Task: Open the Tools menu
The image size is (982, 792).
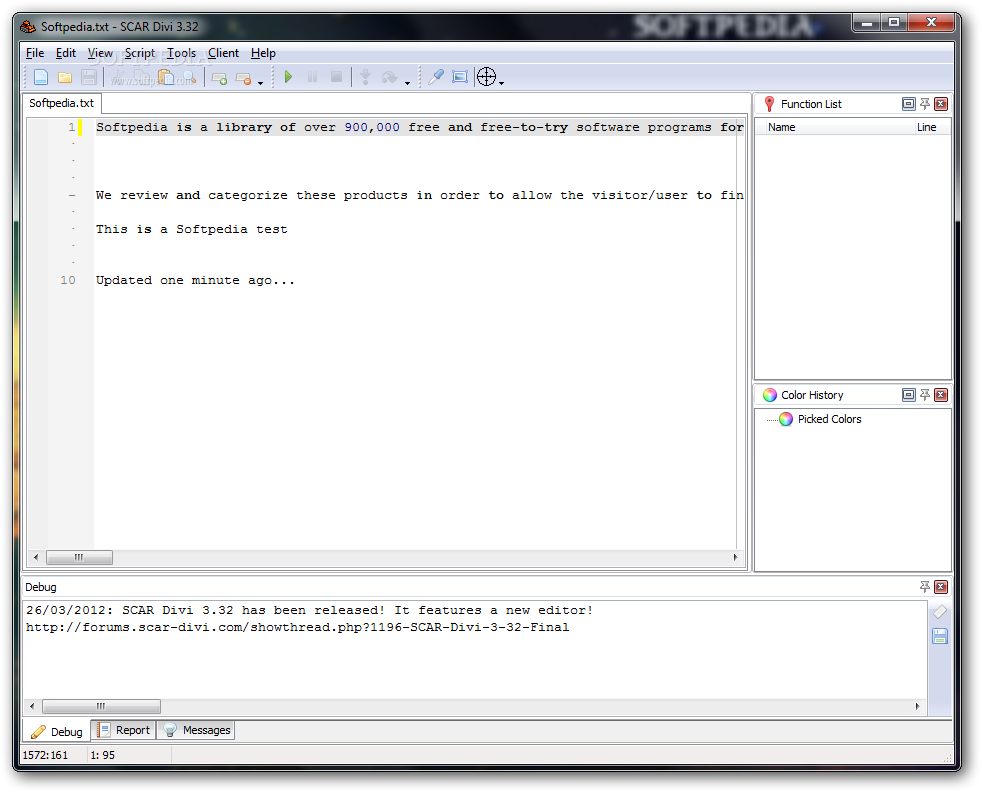Action: 182,53
